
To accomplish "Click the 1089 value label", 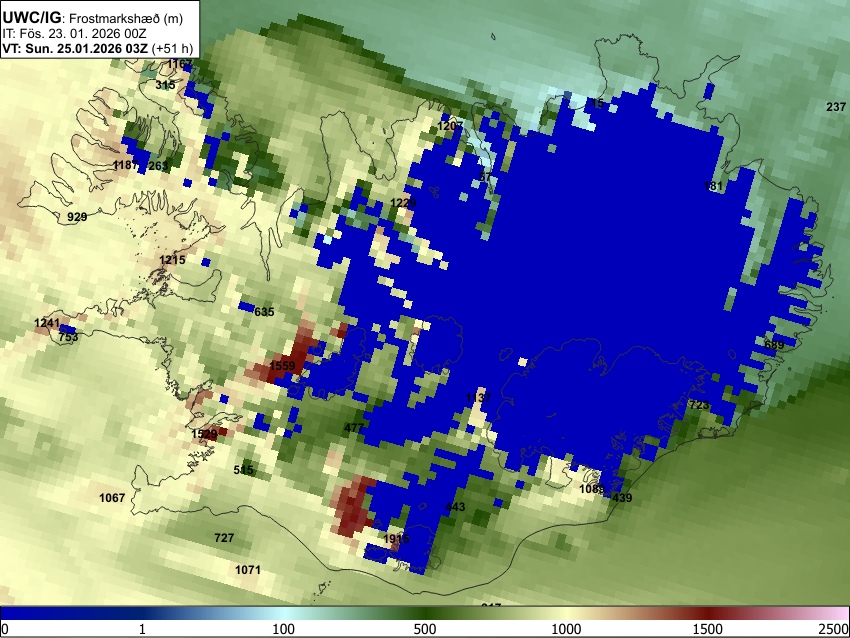I will 591,489.
